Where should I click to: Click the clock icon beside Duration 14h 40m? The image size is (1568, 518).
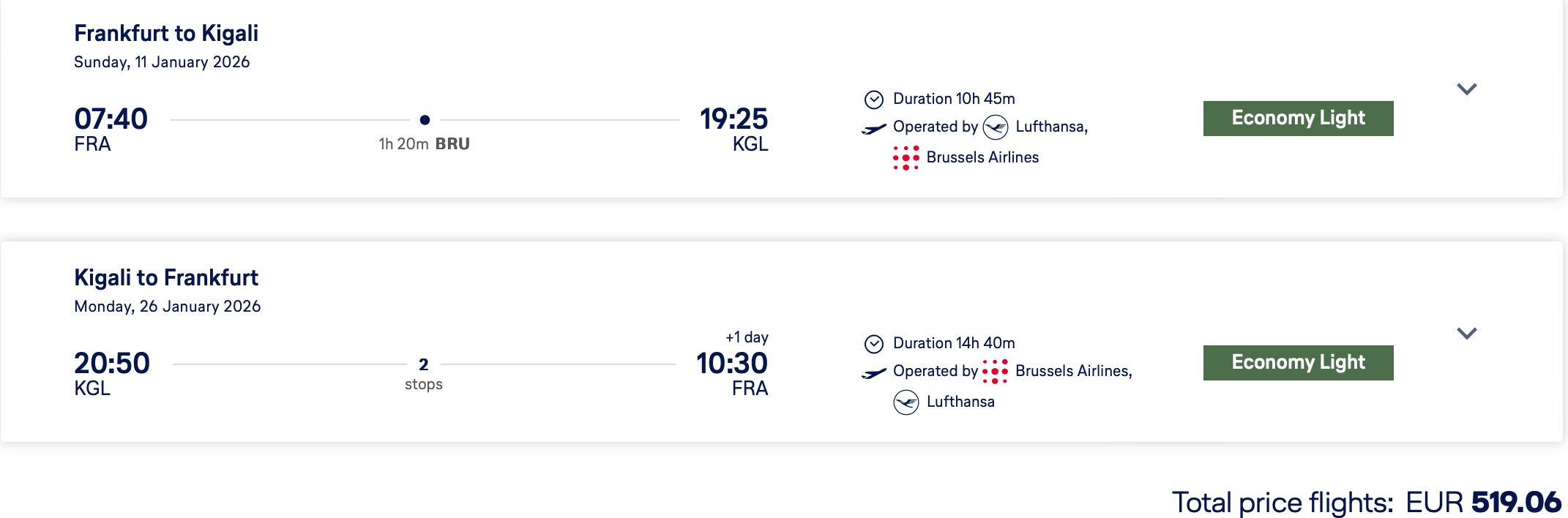(874, 344)
